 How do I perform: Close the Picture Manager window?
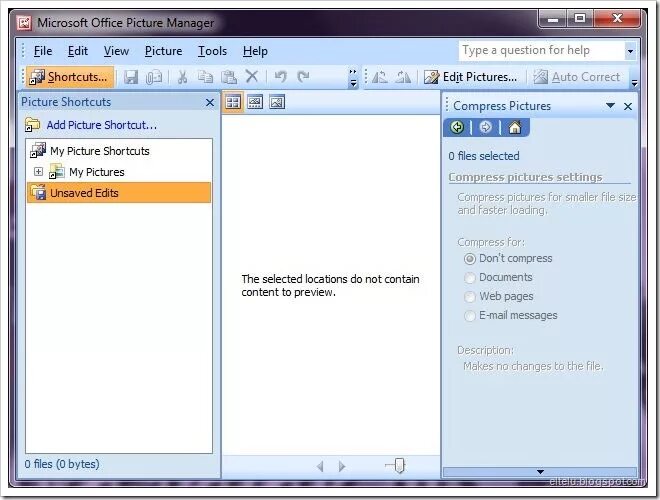pyautogui.click(x=617, y=19)
